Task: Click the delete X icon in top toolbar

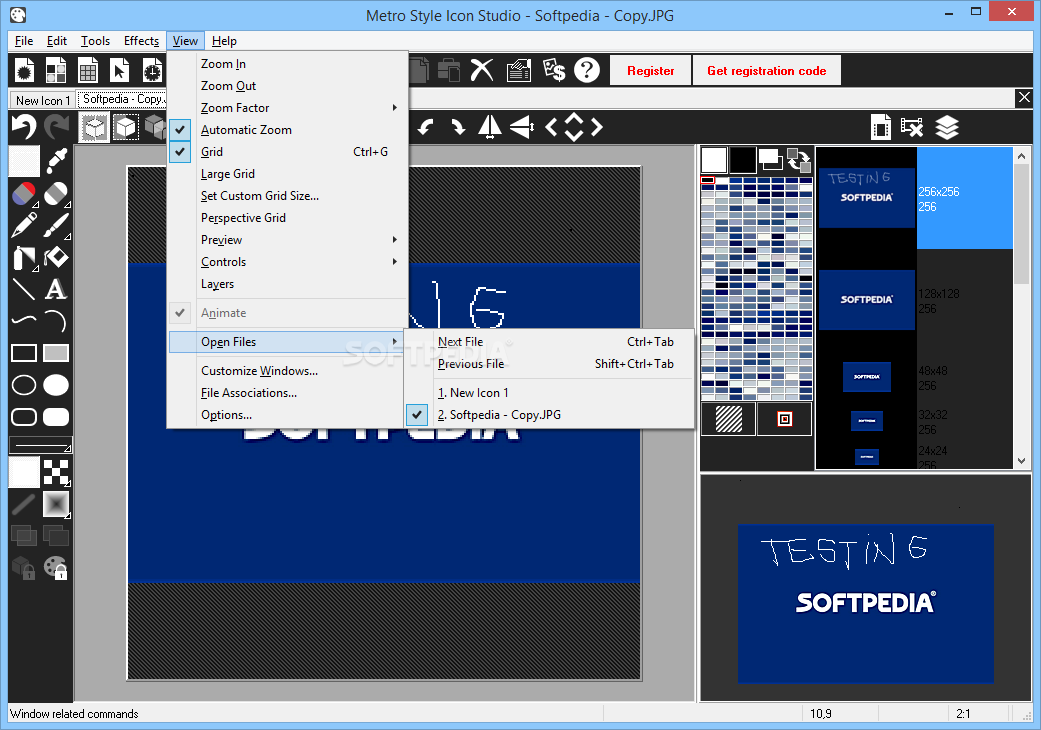Action: (483, 70)
